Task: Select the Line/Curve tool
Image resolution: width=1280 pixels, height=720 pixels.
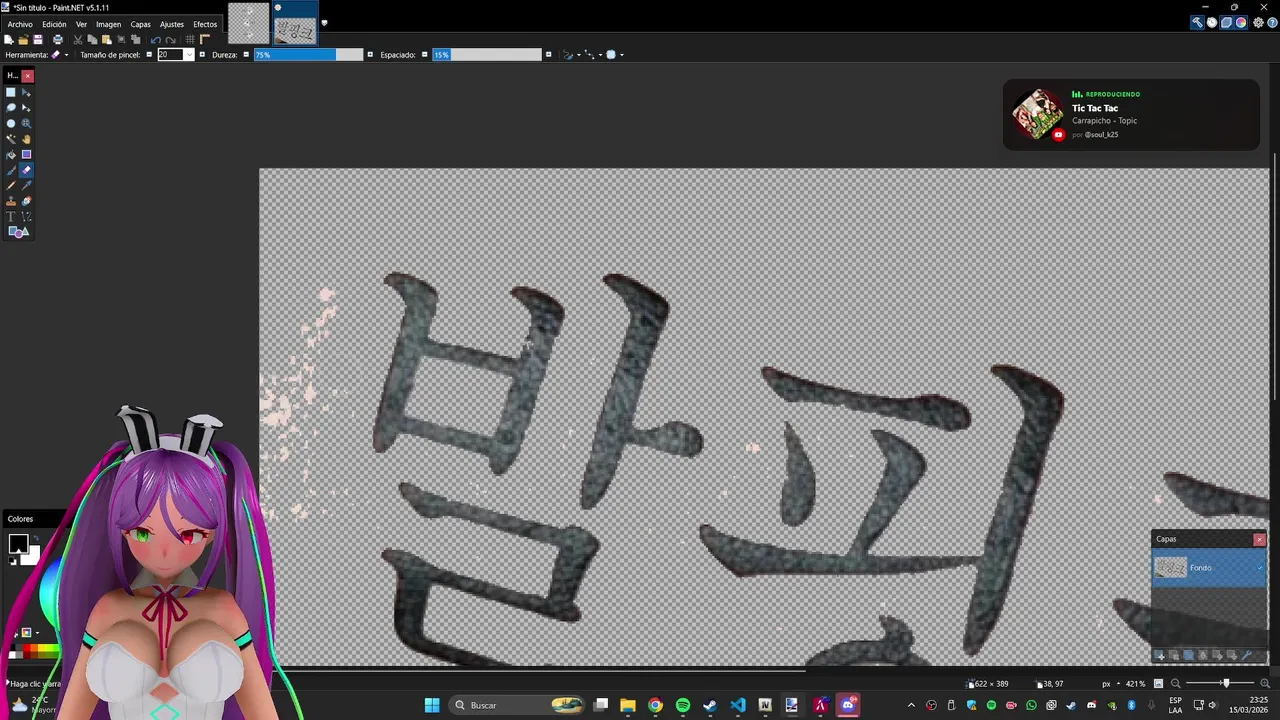Action: [x=26, y=216]
